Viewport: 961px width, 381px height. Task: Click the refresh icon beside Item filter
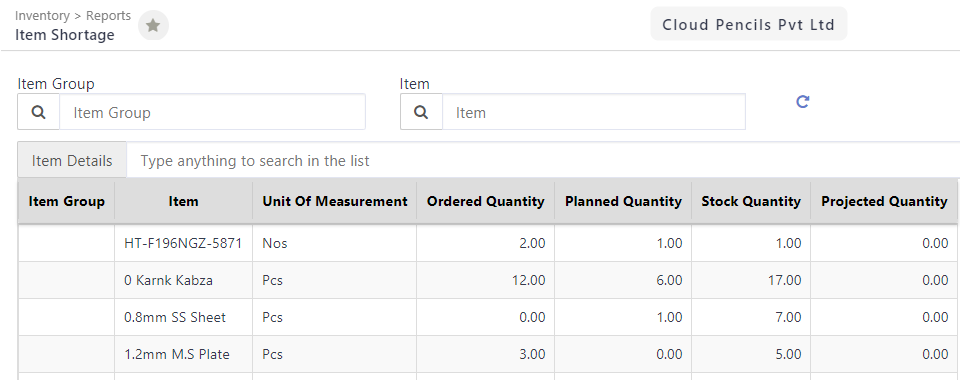coord(803,102)
